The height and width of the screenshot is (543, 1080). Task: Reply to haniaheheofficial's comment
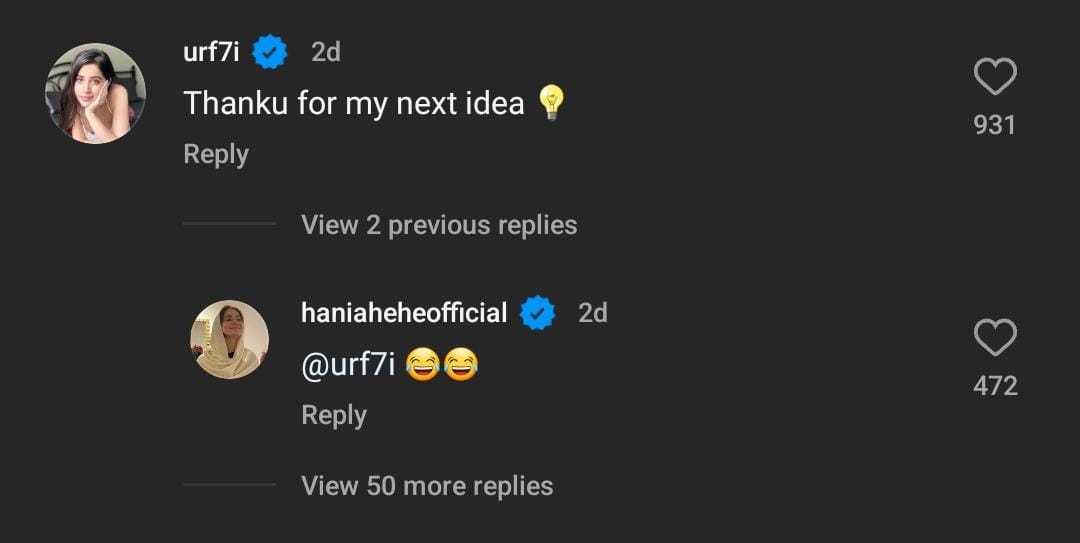pyautogui.click(x=334, y=415)
